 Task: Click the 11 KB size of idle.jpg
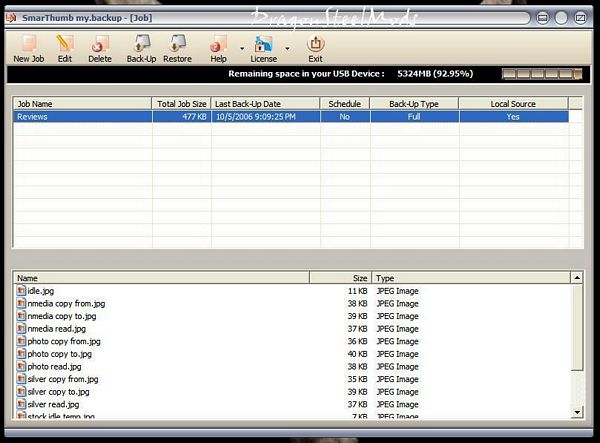tap(357, 291)
